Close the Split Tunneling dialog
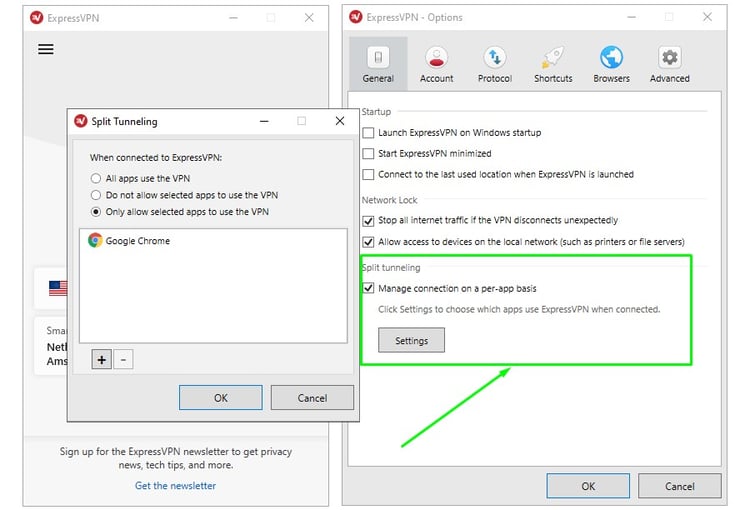750x510 pixels. point(340,121)
